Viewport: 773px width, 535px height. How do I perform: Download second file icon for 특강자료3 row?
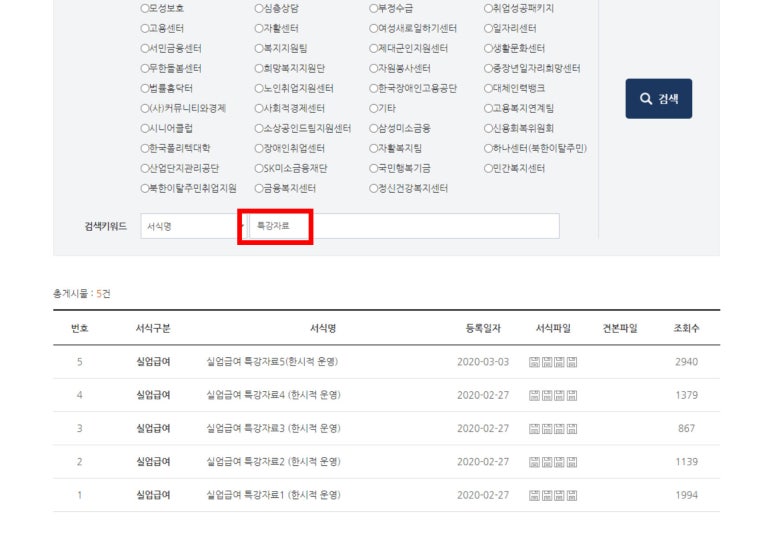(547, 429)
